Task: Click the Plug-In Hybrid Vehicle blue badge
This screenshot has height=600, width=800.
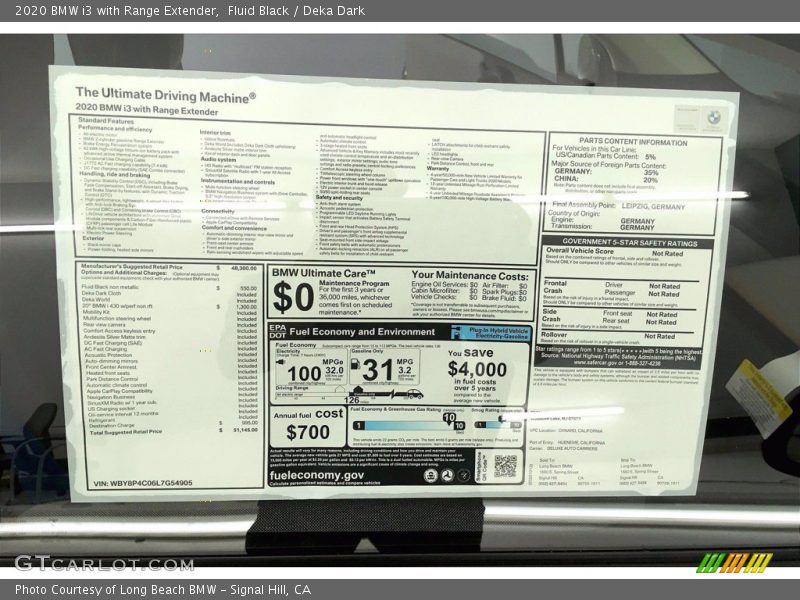Action: point(489,332)
